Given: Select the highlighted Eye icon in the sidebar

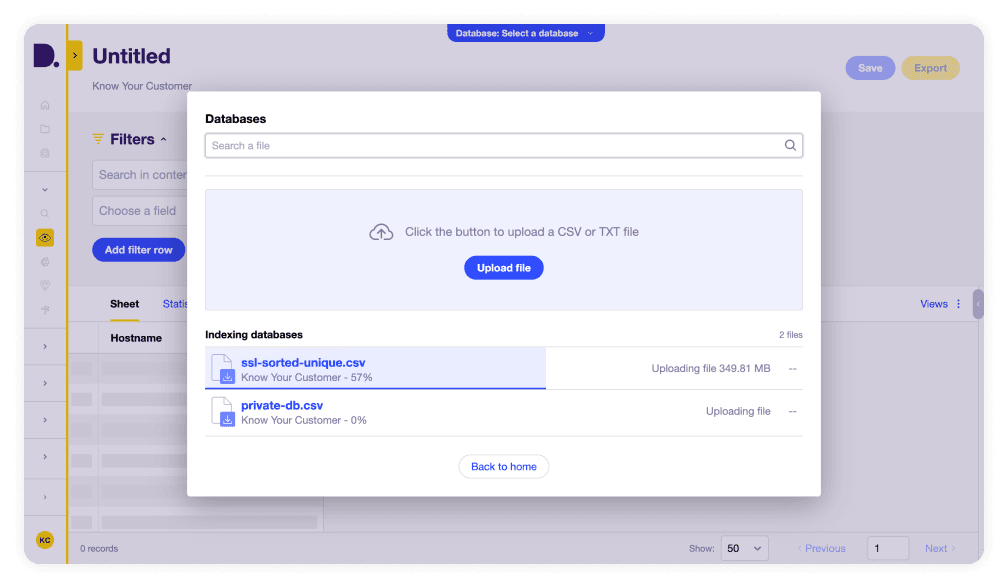Looking at the screenshot, I should pyautogui.click(x=45, y=237).
